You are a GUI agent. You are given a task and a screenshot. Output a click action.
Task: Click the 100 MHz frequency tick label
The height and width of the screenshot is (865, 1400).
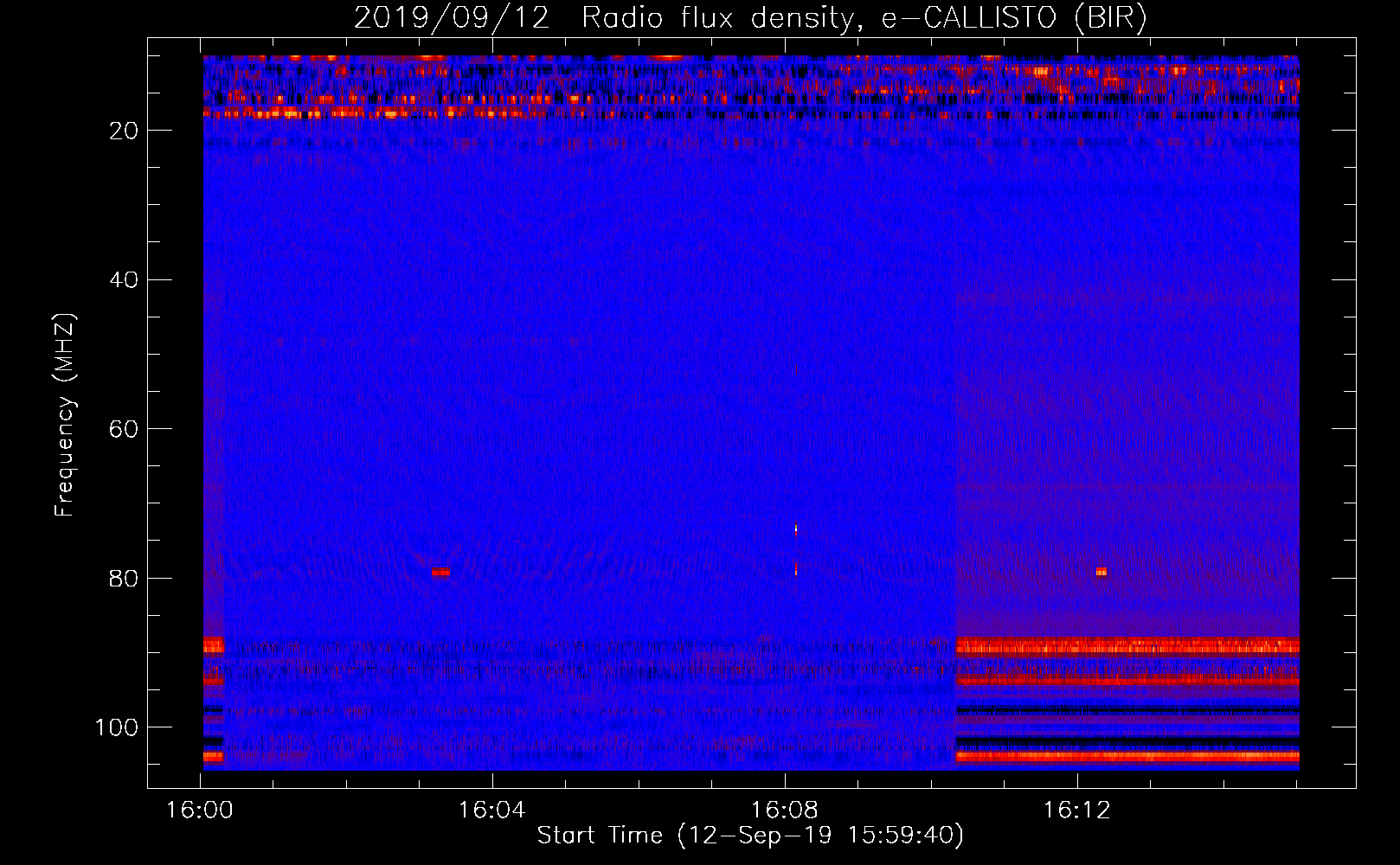tap(117, 727)
